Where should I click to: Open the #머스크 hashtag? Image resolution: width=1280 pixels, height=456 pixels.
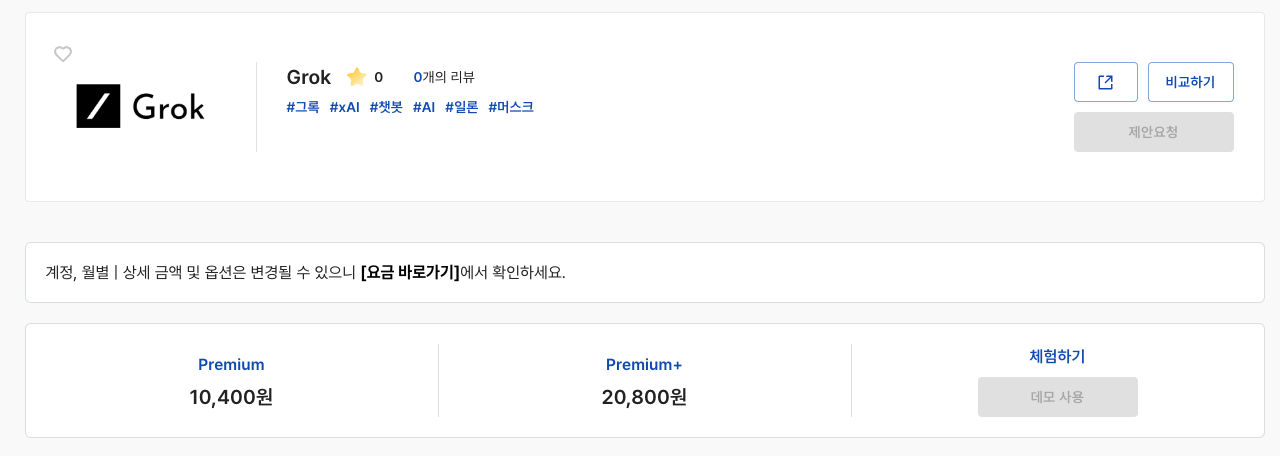[x=511, y=107]
